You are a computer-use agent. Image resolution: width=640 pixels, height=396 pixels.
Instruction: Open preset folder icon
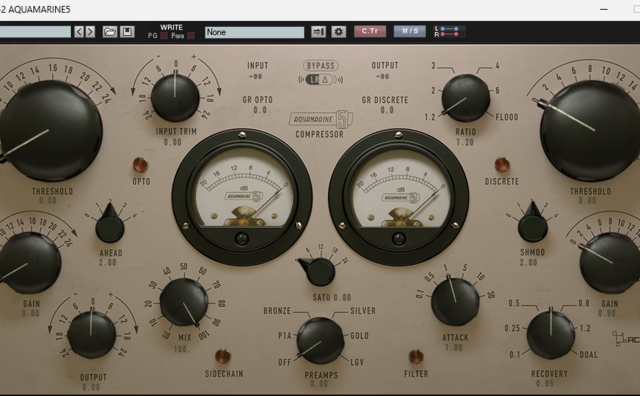(110, 32)
